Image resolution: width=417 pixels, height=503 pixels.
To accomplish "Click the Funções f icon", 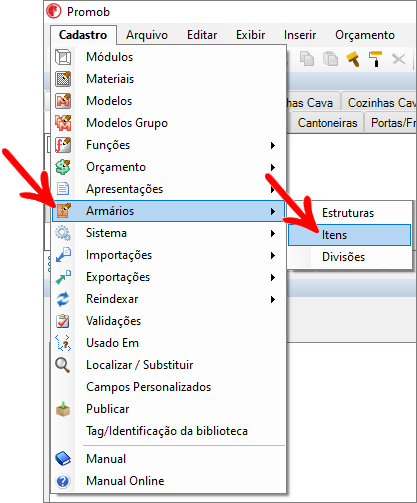I will pos(63,145).
